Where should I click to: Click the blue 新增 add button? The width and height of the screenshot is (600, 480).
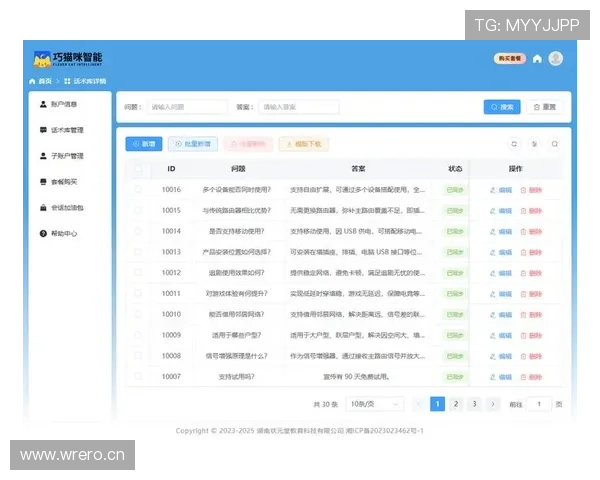click(x=144, y=144)
